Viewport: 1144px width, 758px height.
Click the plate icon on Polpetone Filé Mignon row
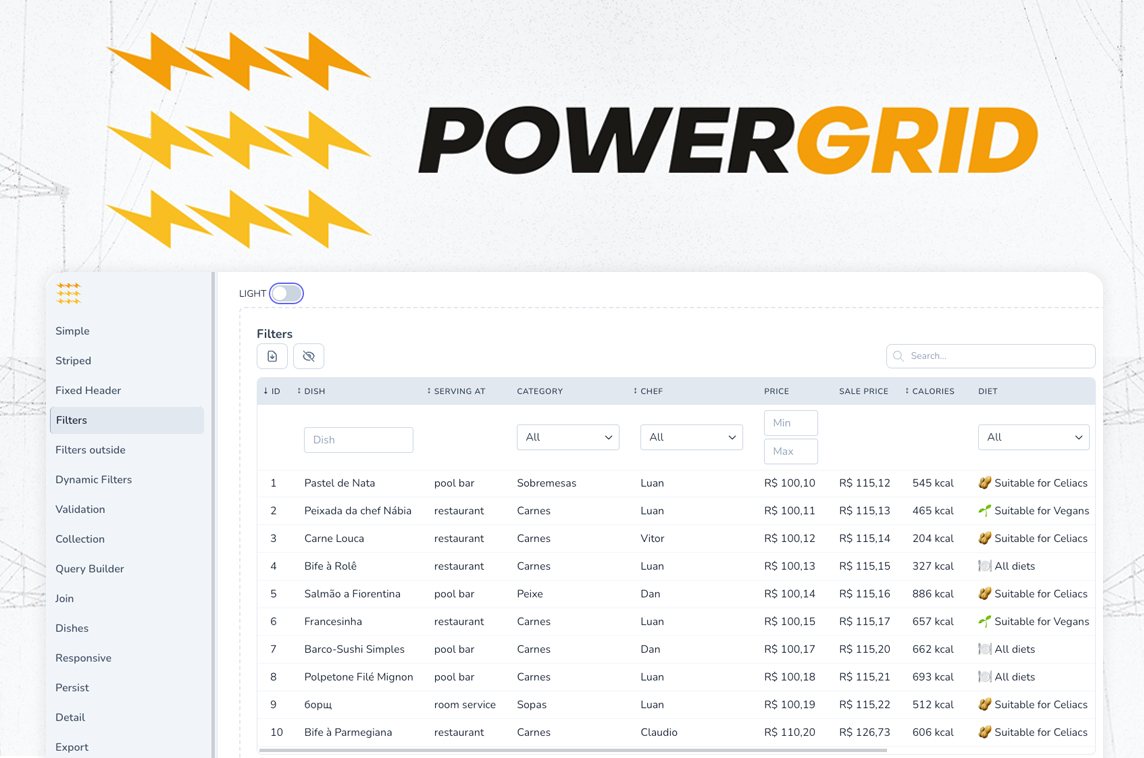point(985,677)
